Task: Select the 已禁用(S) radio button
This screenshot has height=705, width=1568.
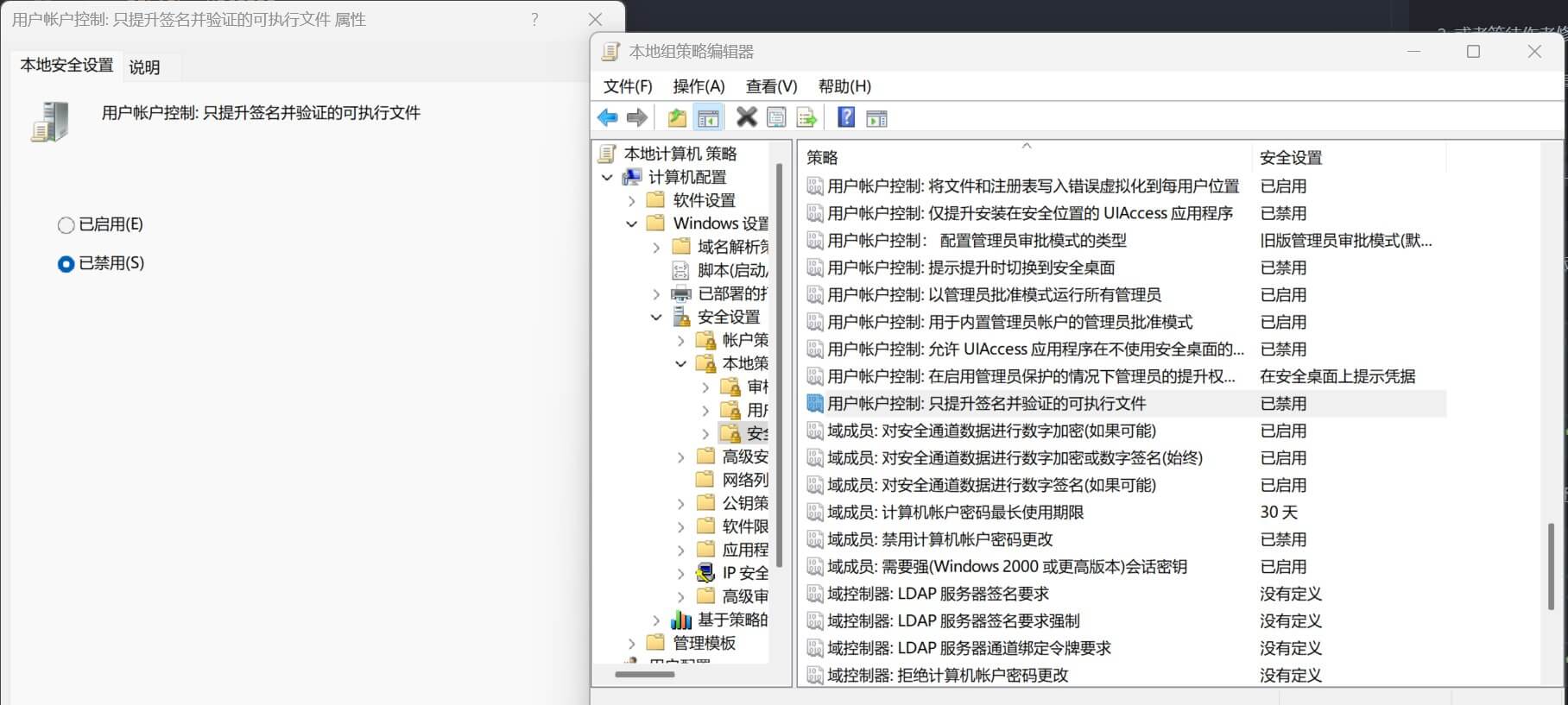Action: point(66,264)
